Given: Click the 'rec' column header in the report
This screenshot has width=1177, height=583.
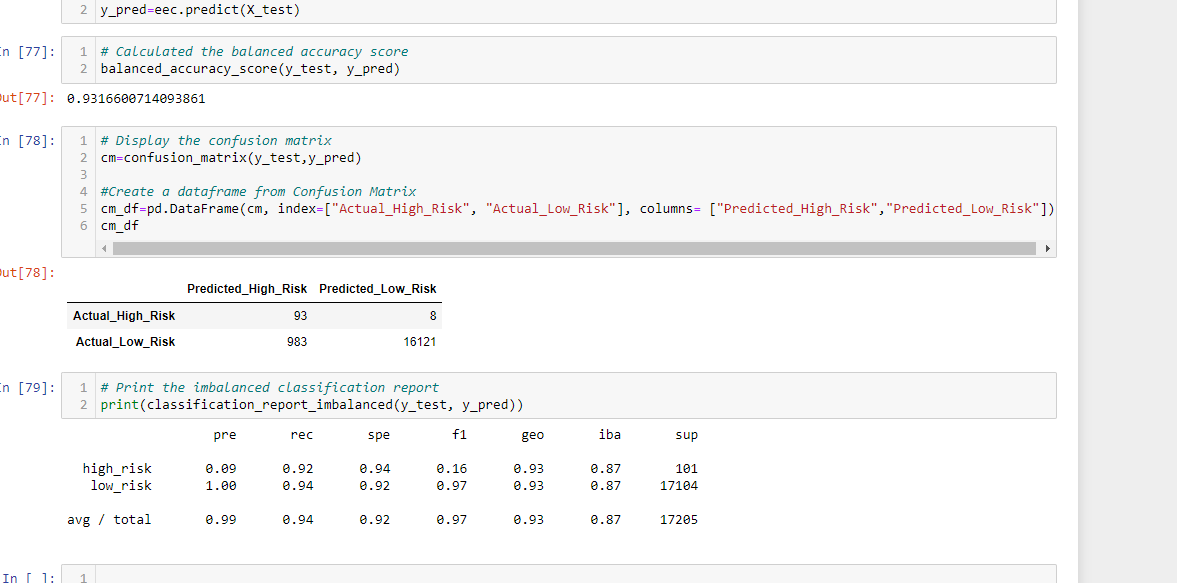Looking at the screenshot, I should click(302, 435).
